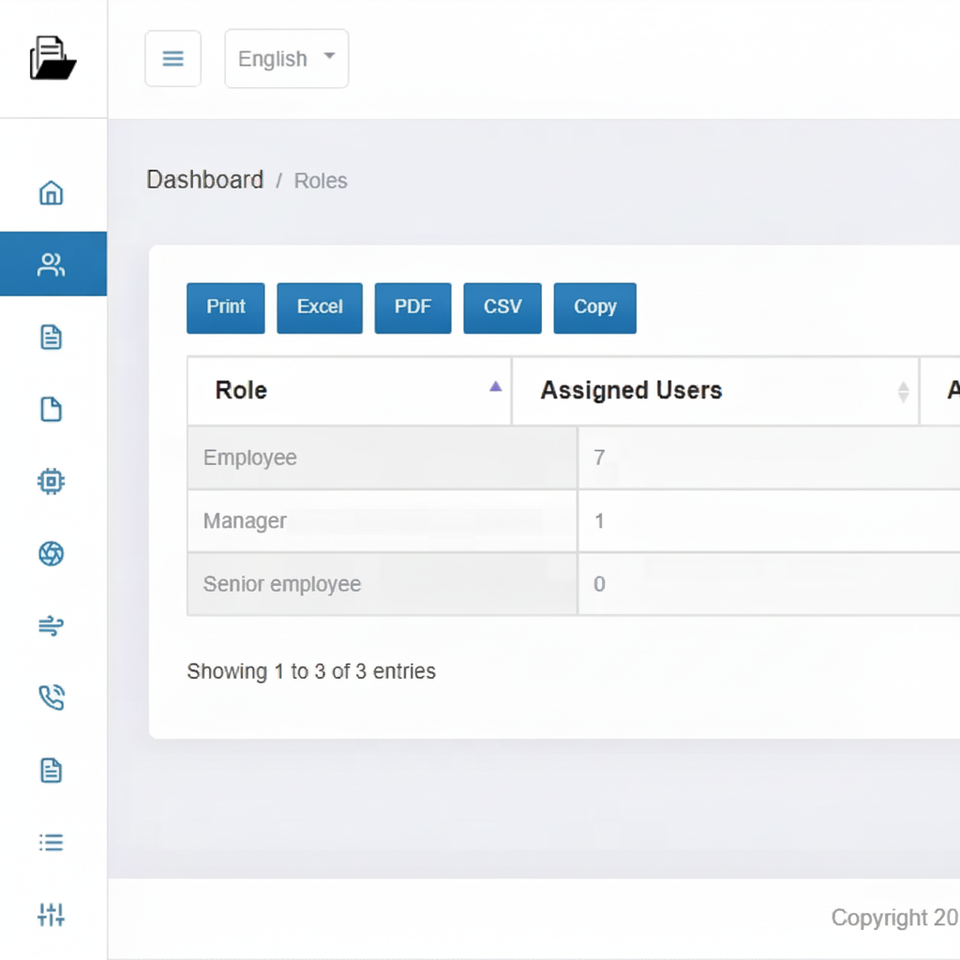This screenshot has height=960, width=960.
Task: Sort the table by the Role column
Action: point(349,390)
